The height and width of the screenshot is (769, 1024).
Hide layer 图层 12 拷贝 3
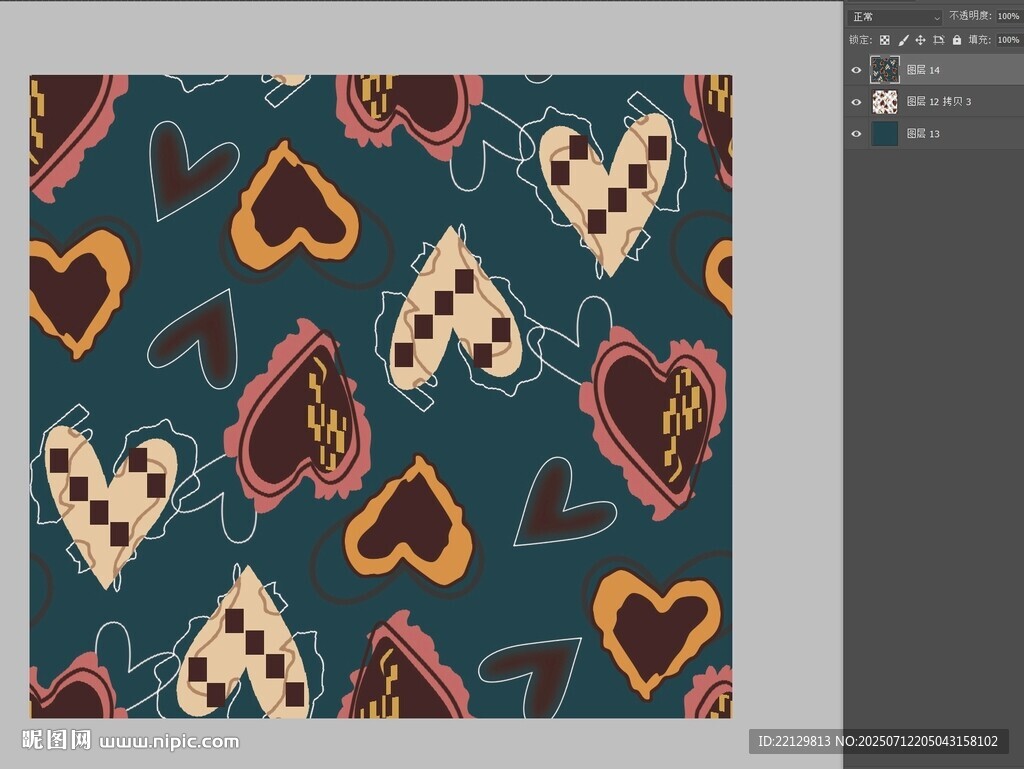(856, 102)
